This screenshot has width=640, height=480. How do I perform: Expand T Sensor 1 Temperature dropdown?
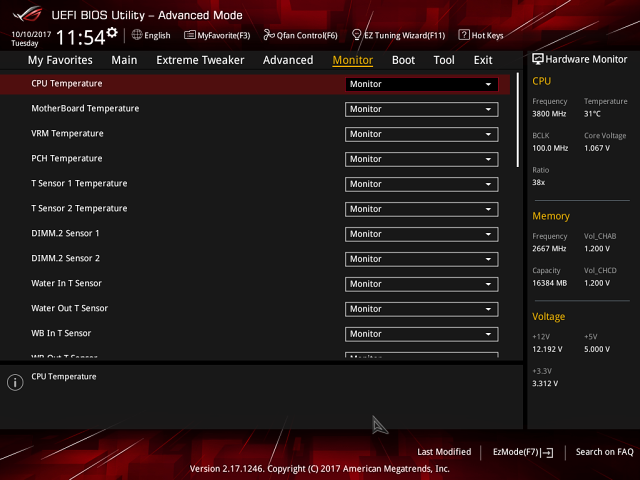click(422, 184)
